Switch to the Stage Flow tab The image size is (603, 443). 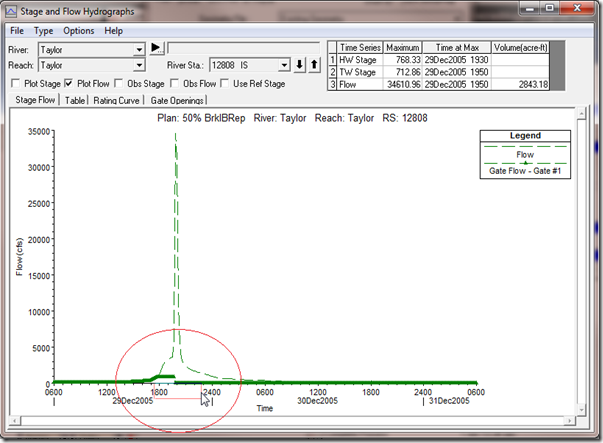pos(35,100)
